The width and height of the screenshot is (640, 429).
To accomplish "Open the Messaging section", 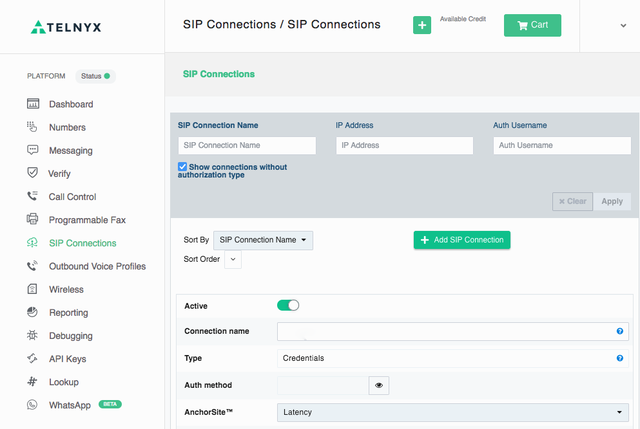I will [x=71, y=151].
